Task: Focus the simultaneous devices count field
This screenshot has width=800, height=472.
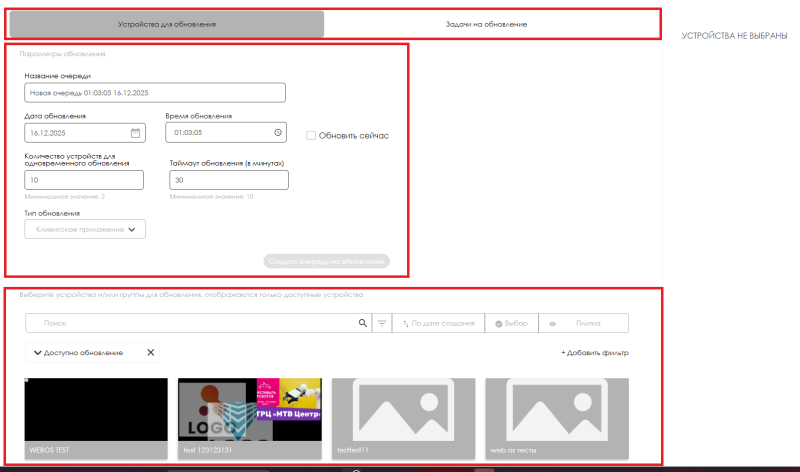Action: [85, 180]
